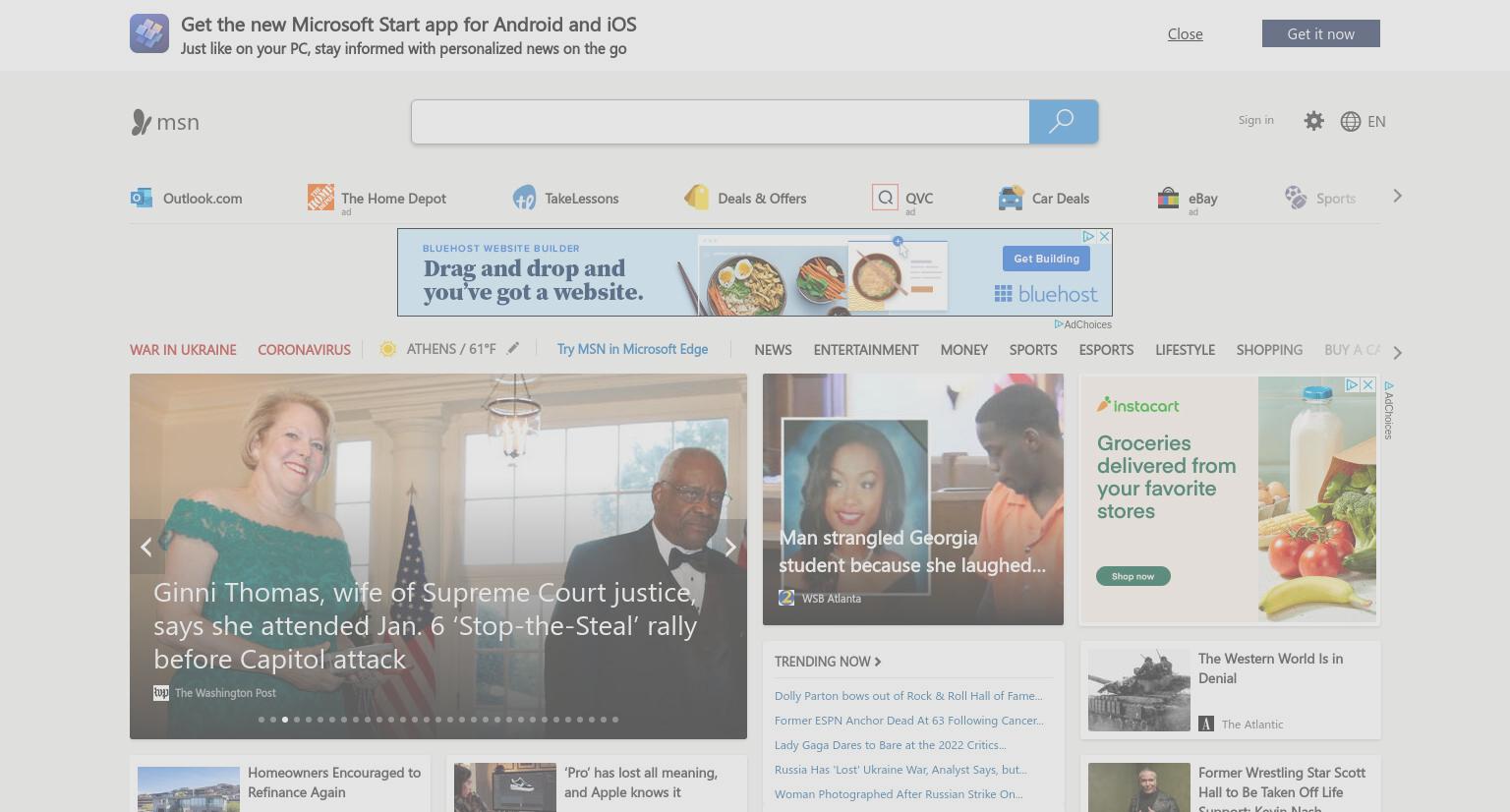Open 'Pro' has lost all meaning article

click(x=641, y=783)
